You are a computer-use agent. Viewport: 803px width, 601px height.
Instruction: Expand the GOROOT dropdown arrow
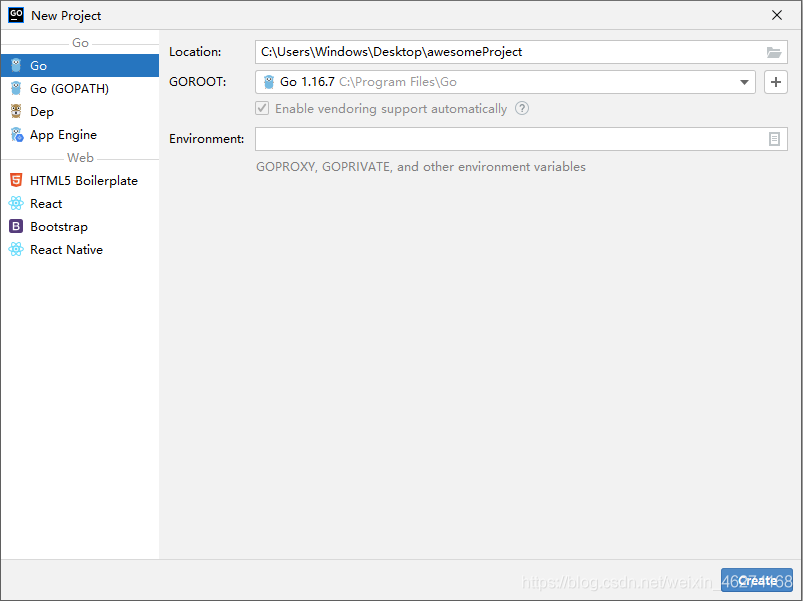745,82
